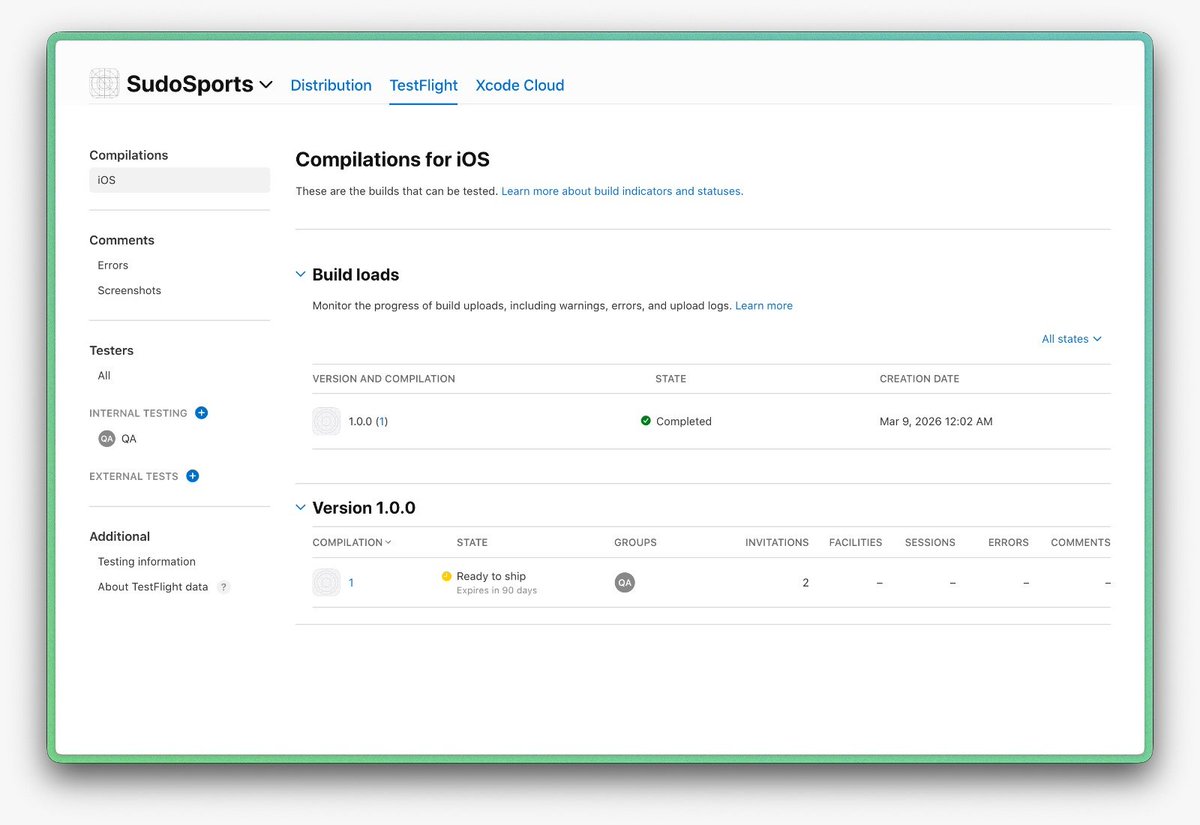Show All testers in sidebar

pyautogui.click(x=104, y=375)
